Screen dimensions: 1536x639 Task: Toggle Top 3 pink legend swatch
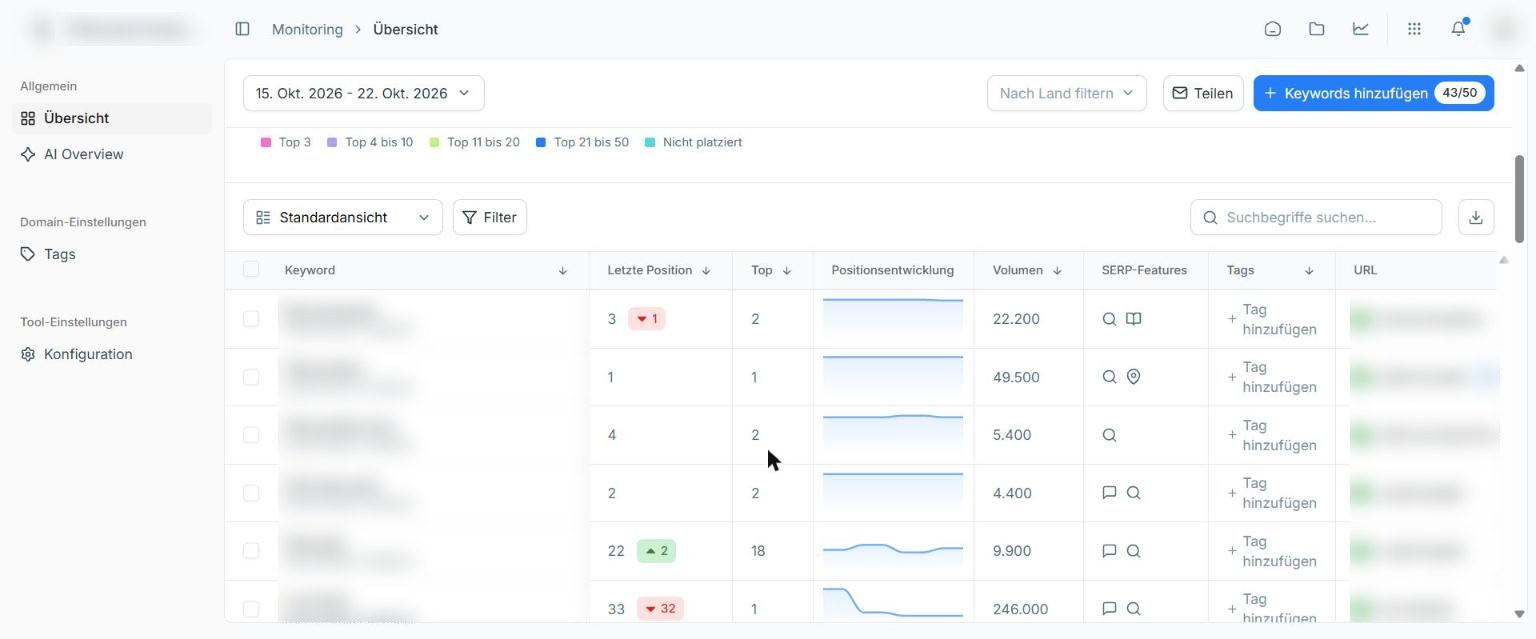(x=266, y=142)
